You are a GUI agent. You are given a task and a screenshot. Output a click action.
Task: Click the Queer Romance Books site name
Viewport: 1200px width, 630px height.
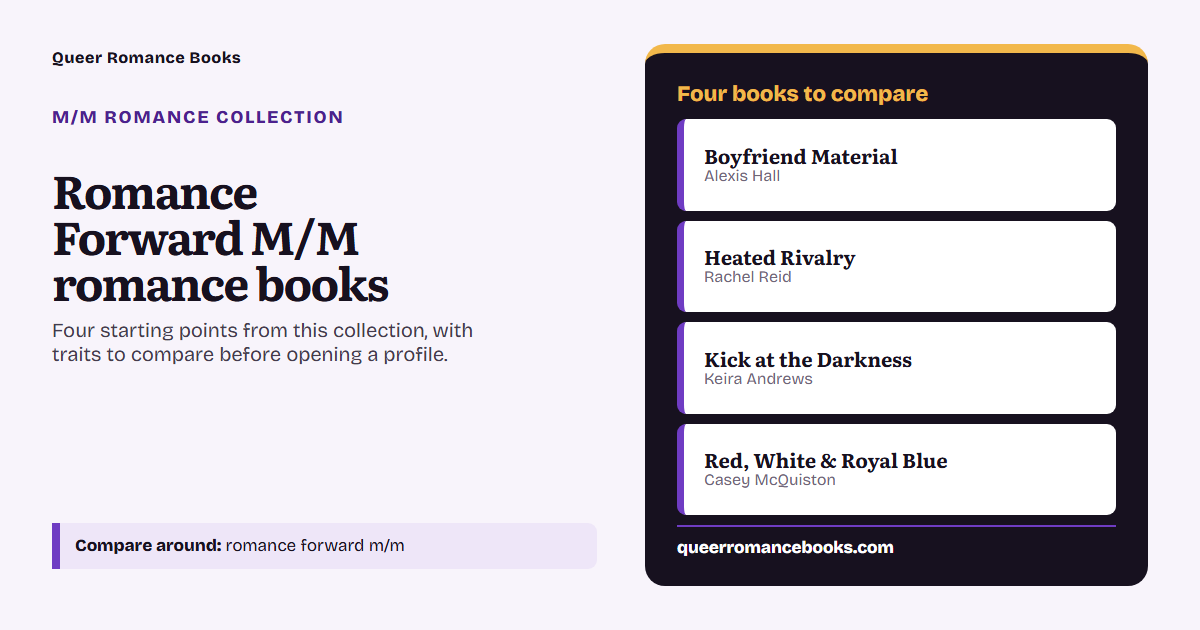(x=146, y=58)
